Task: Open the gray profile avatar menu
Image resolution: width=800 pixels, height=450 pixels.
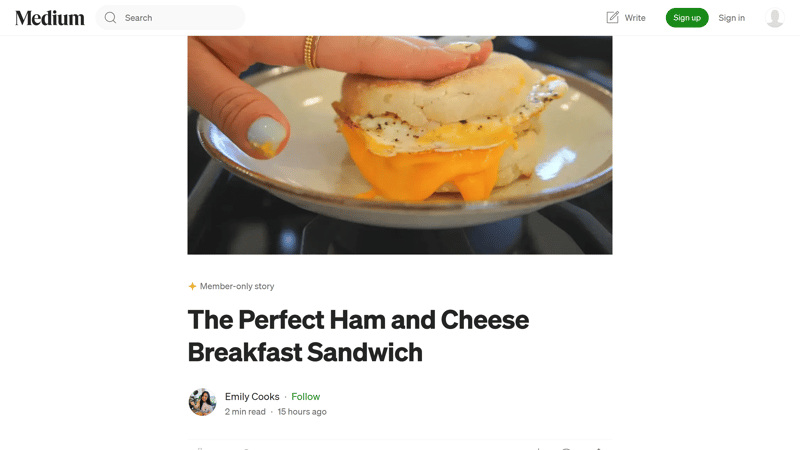Action: 774,18
